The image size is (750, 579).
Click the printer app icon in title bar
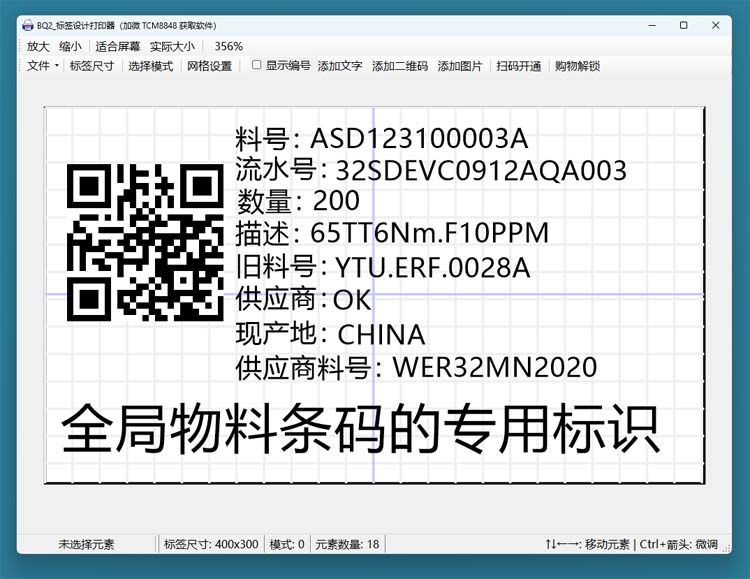tap(28, 25)
